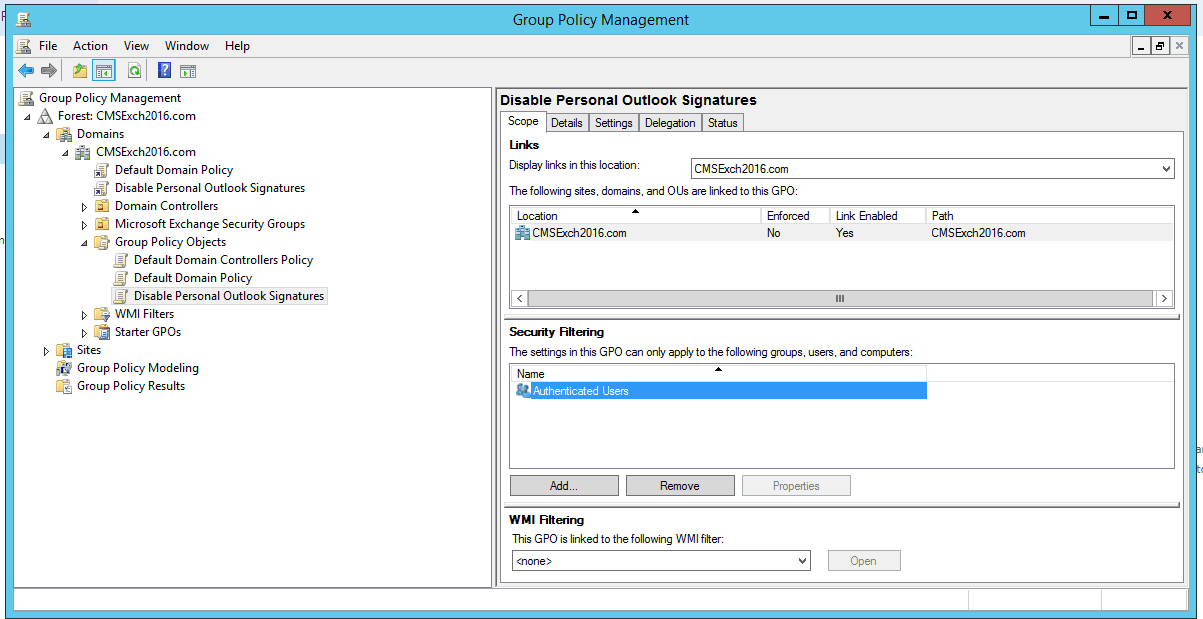This screenshot has height=619, width=1203.
Task: Click the Refresh toolbar icon
Action: pos(134,70)
